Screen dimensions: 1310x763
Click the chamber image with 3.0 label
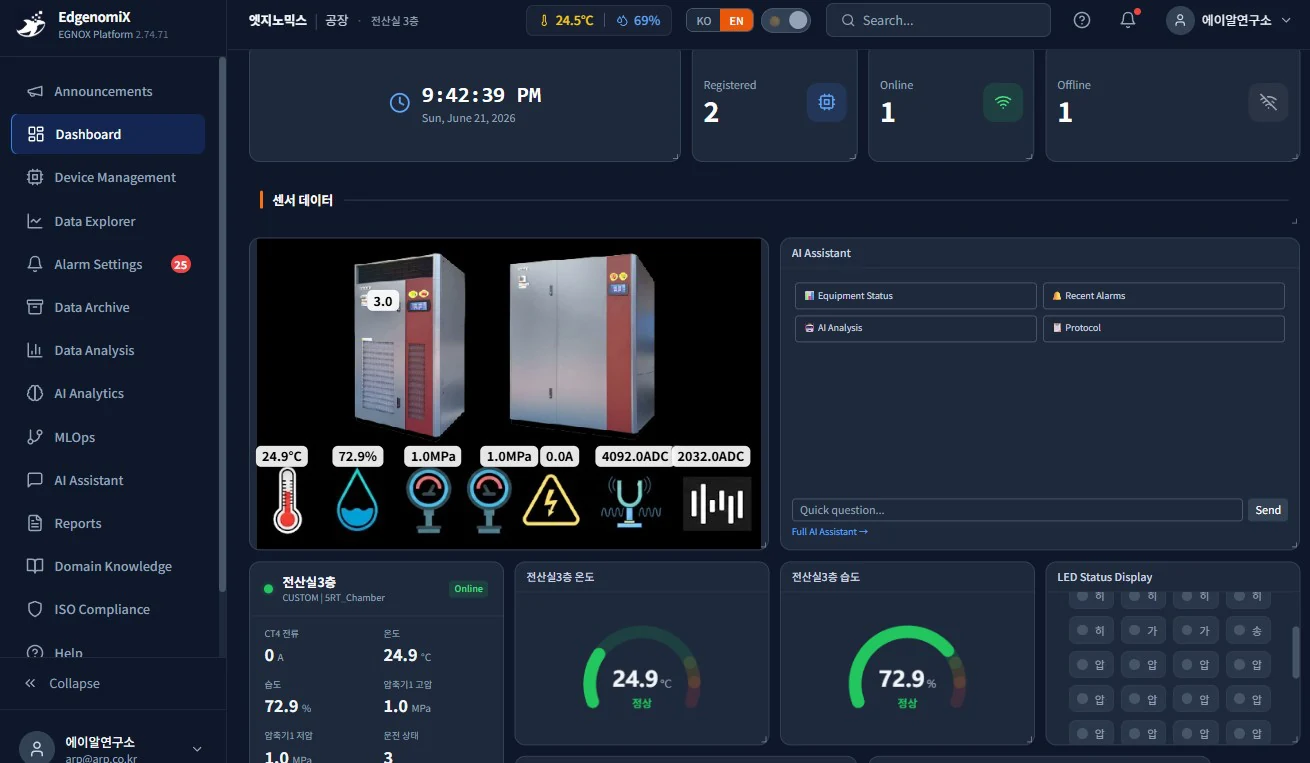(410, 346)
